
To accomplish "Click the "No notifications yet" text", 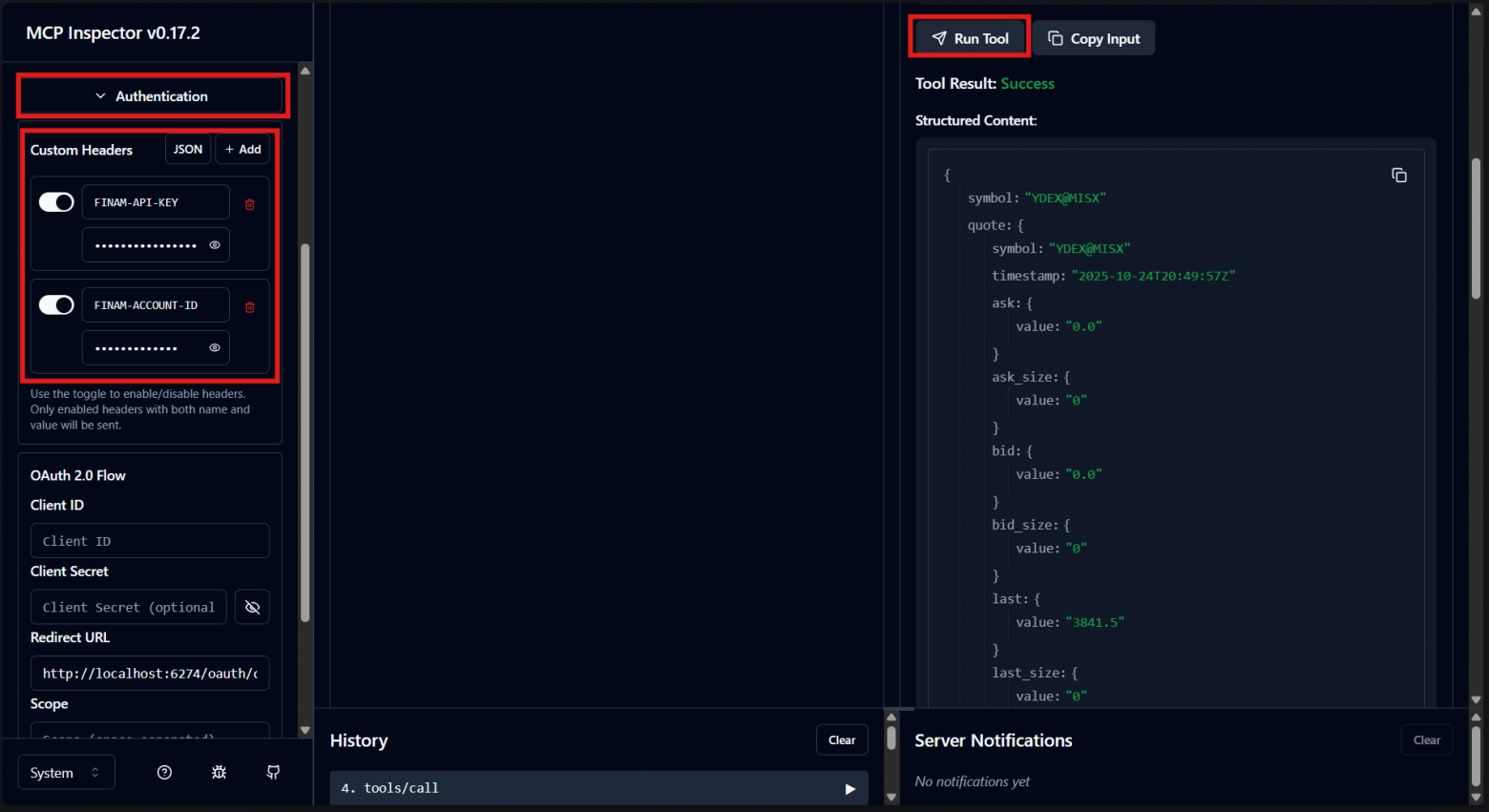I will click(x=972, y=781).
